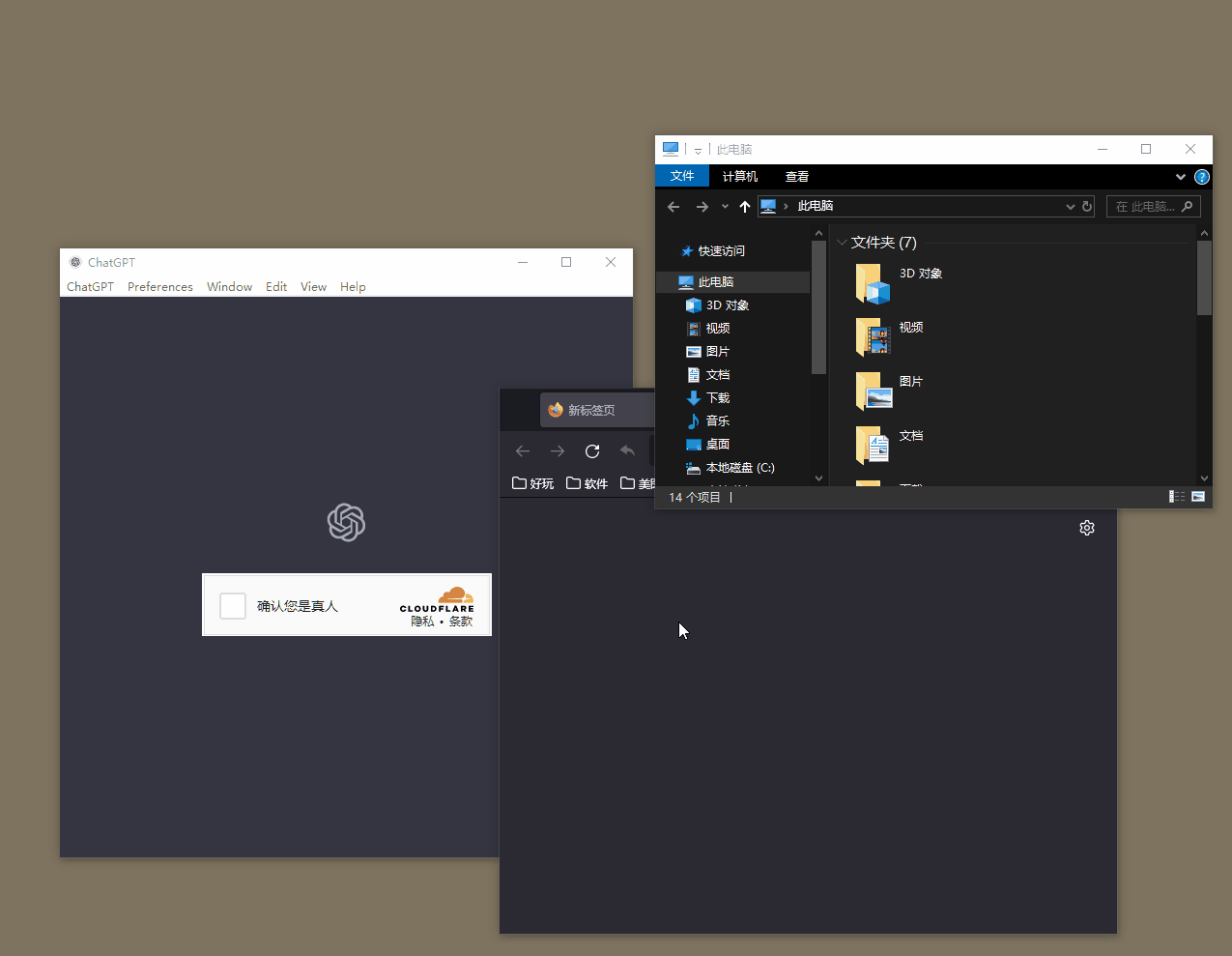Expand the File Explorer ribbon chevron
This screenshot has height=956, width=1232.
[1180, 177]
